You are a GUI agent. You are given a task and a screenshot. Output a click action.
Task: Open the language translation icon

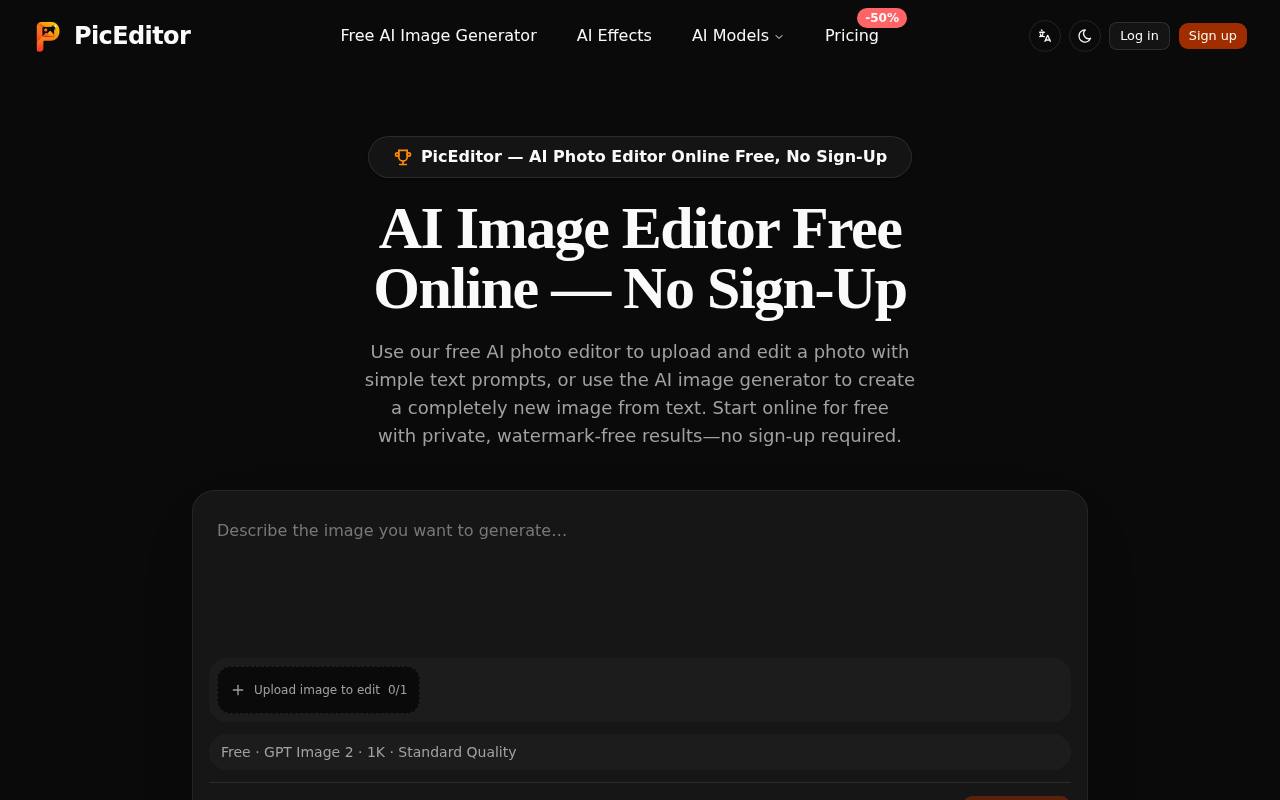click(x=1045, y=36)
